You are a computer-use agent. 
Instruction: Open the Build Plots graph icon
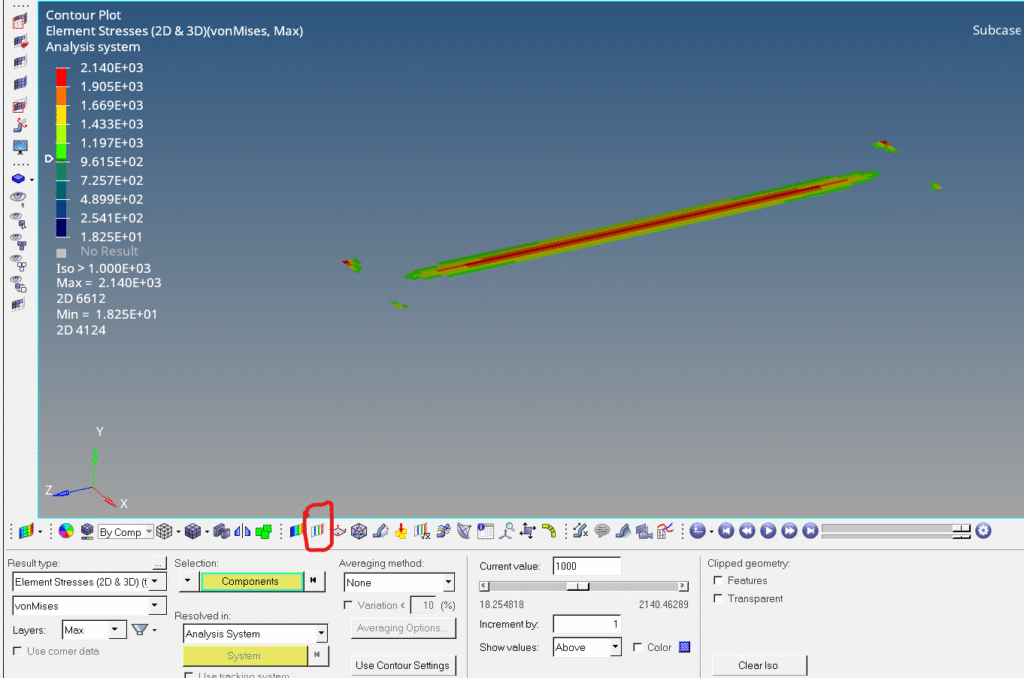click(x=664, y=531)
